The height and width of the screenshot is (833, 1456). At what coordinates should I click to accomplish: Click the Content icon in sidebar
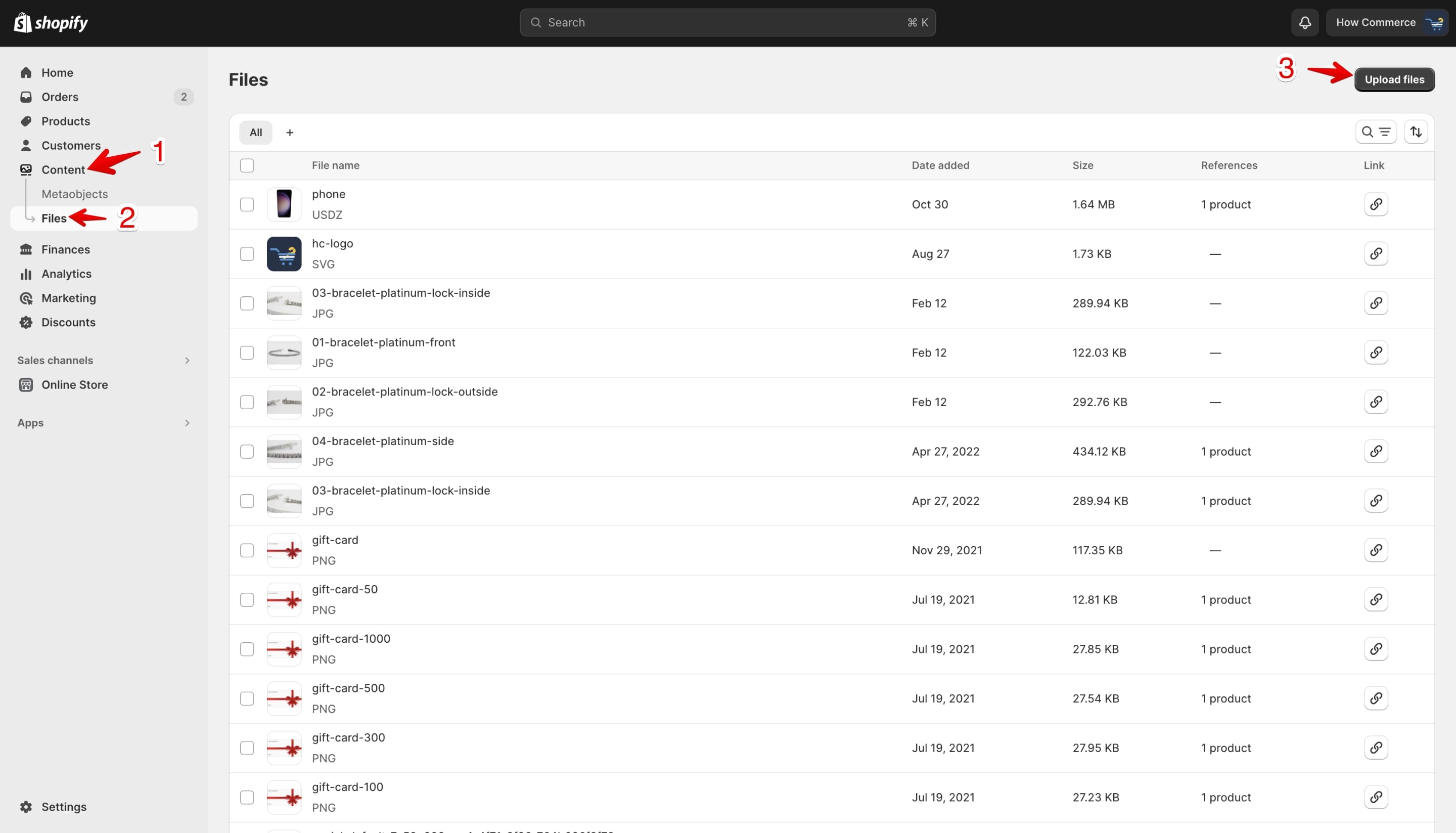click(x=26, y=169)
